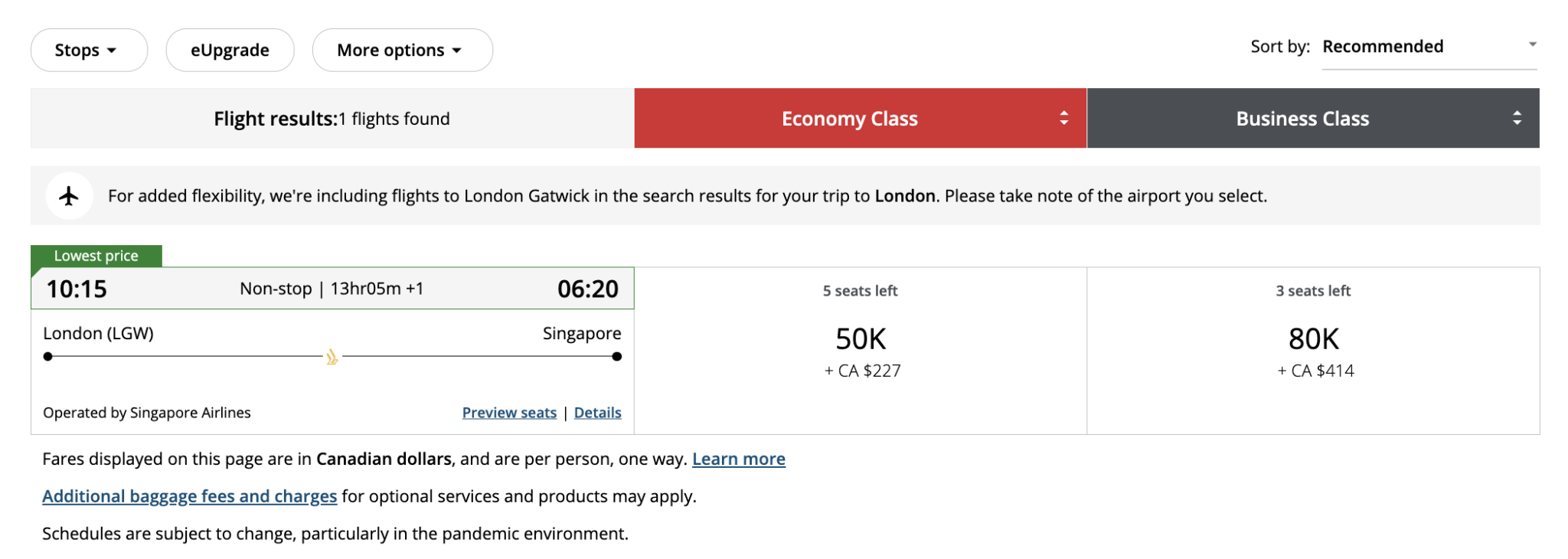Select the 50K Economy fare
This screenshot has width=1568, height=559.
(x=861, y=337)
